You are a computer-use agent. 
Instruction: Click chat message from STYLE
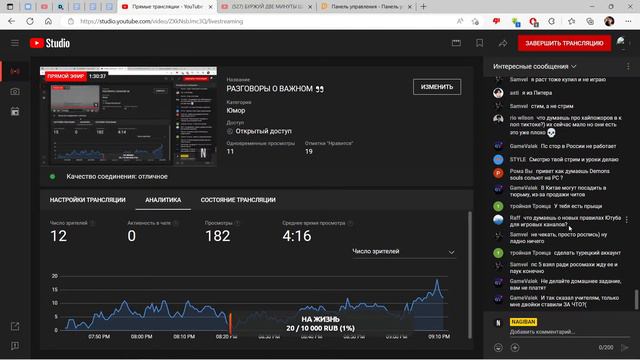point(564,159)
